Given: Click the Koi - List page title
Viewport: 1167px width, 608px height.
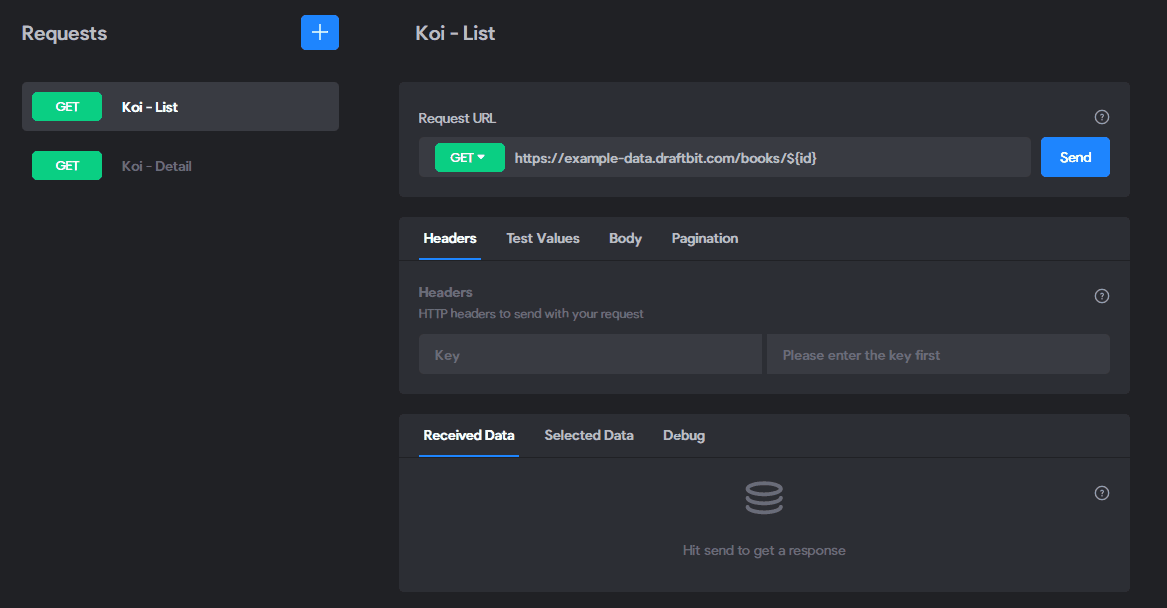Looking at the screenshot, I should 455,33.
